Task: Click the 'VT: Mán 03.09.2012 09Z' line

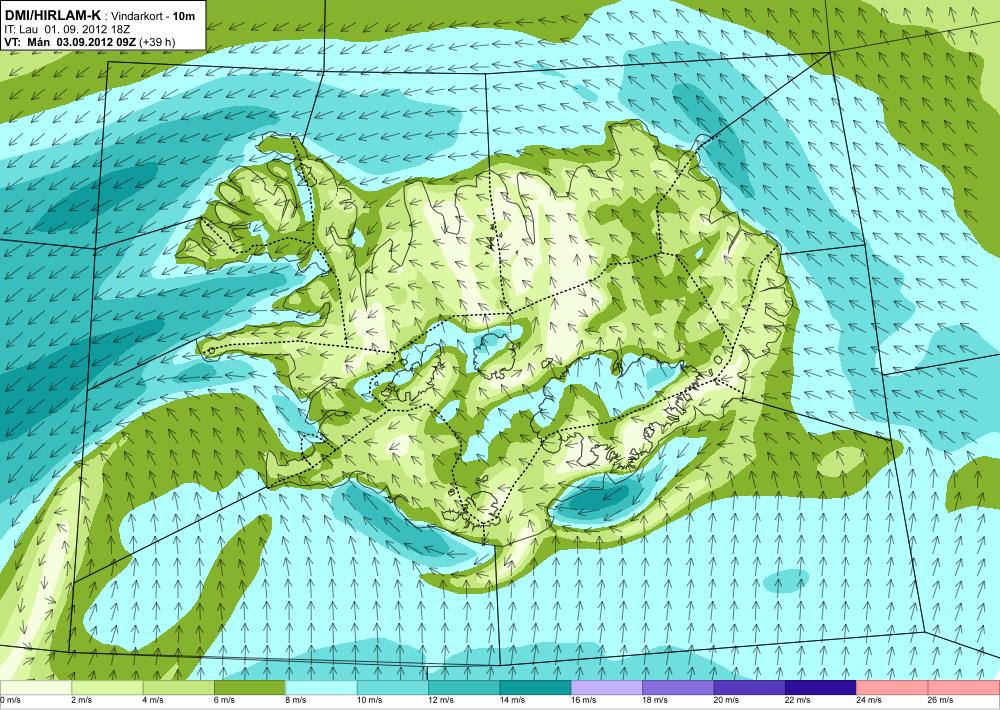Action: (x=71, y=42)
